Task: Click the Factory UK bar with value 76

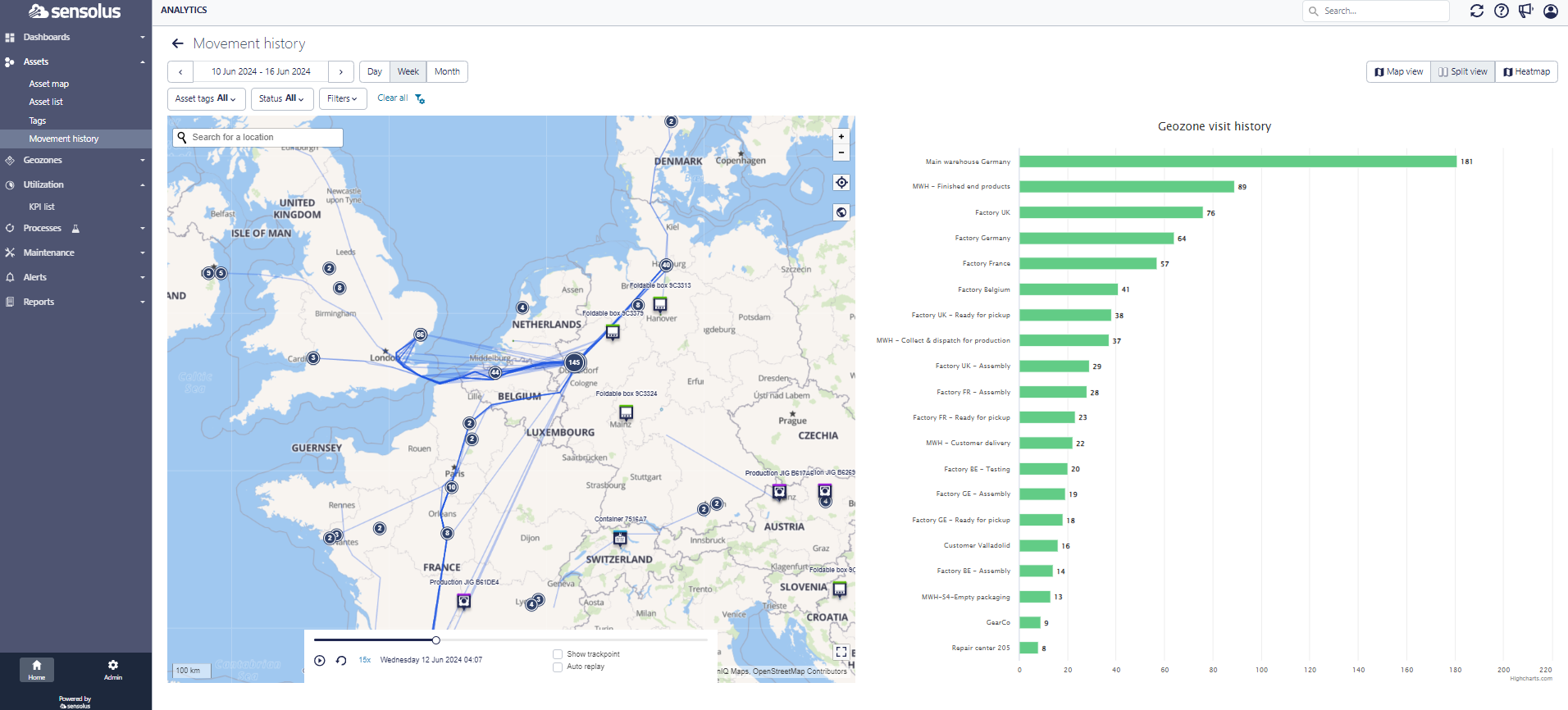Action: (x=1111, y=212)
